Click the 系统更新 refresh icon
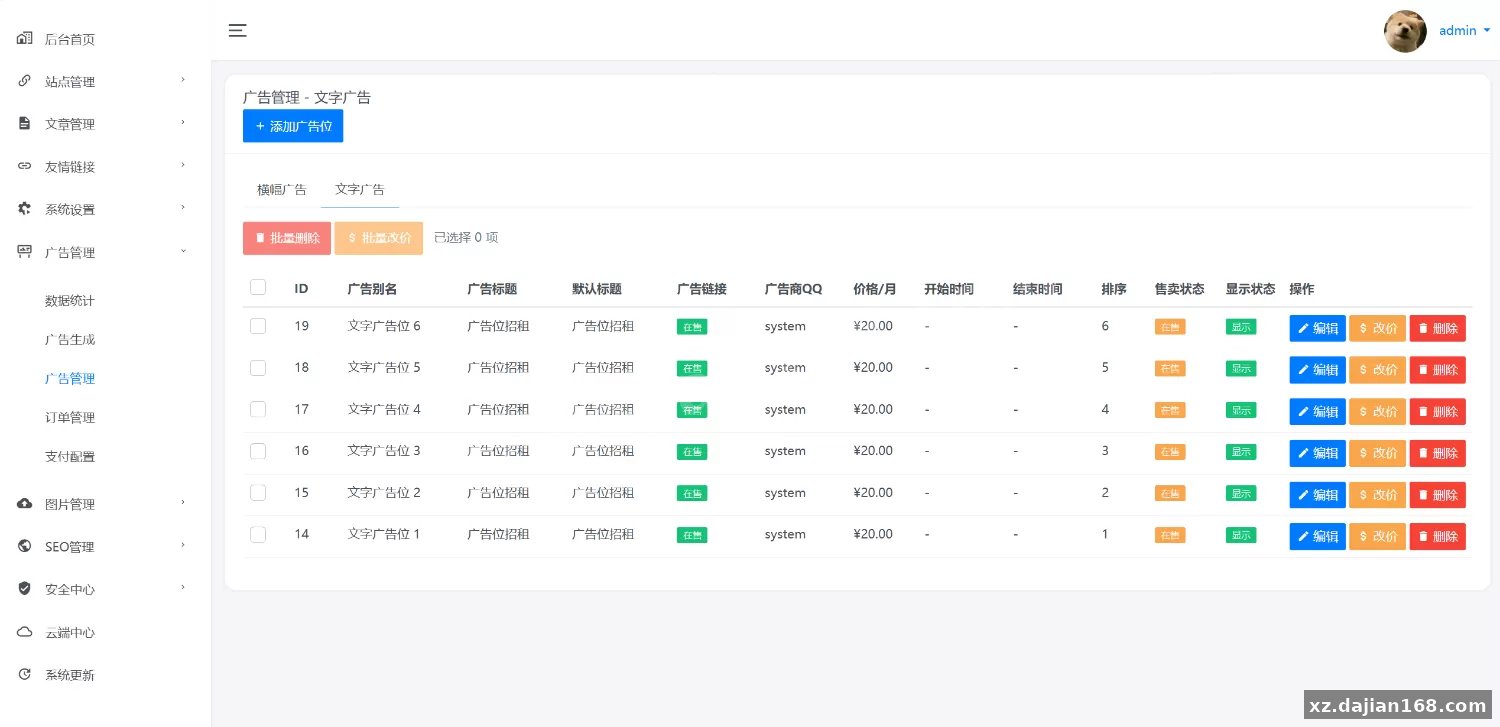Viewport: 1500px width, 727px height. 25,675
